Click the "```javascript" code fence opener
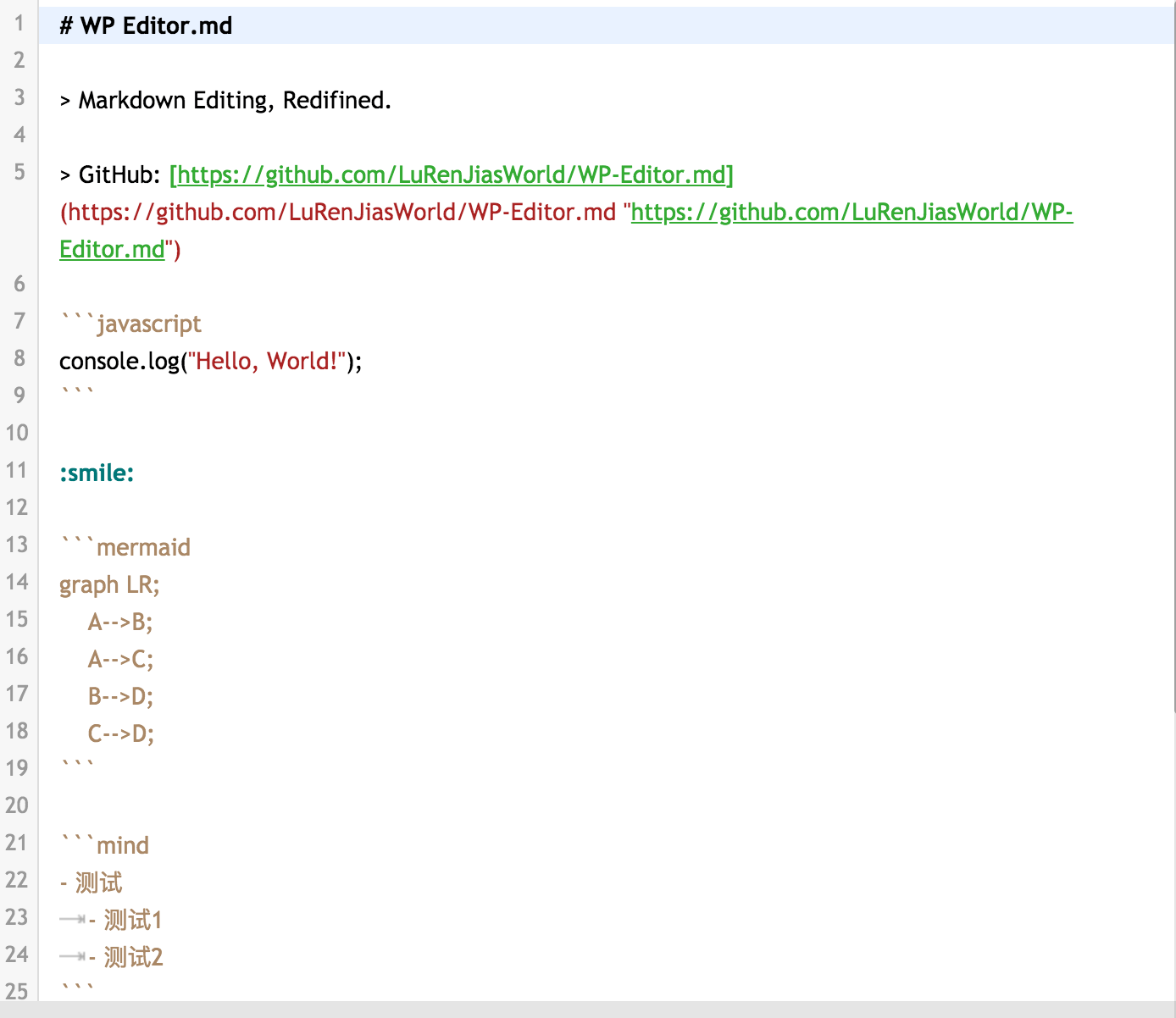The width and height of the screenshot is (1176, 1018). coord(130,324)
